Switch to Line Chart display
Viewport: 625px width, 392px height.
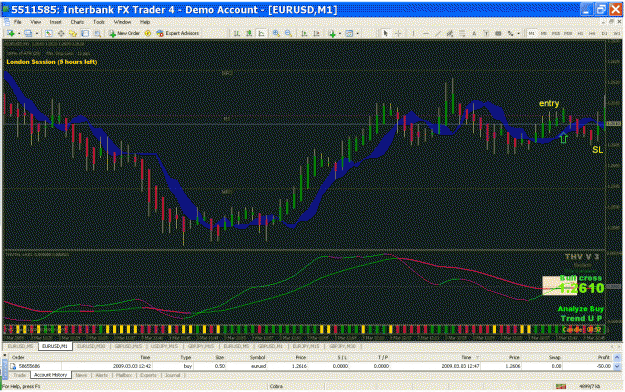(261, 33)
